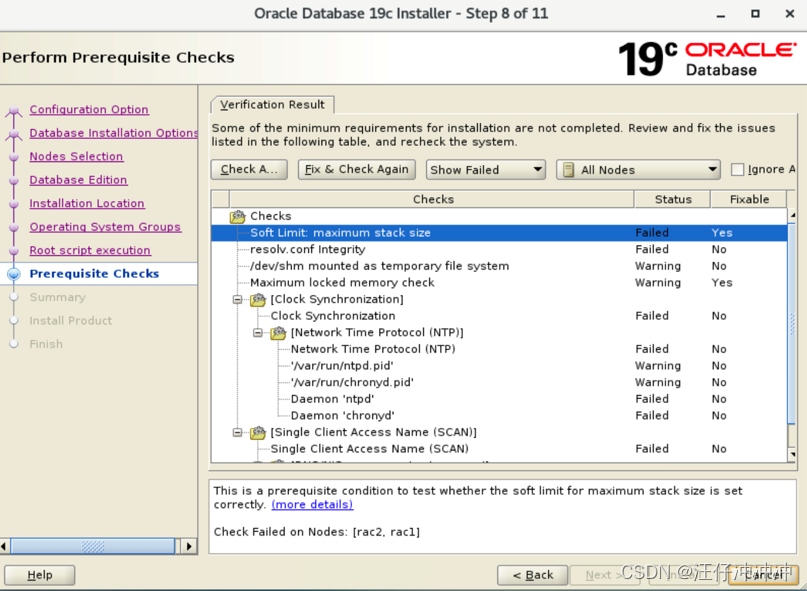The height and width of the screenshot is (591, 807).
Task: Go to Database Edition step
Action: 78,180
